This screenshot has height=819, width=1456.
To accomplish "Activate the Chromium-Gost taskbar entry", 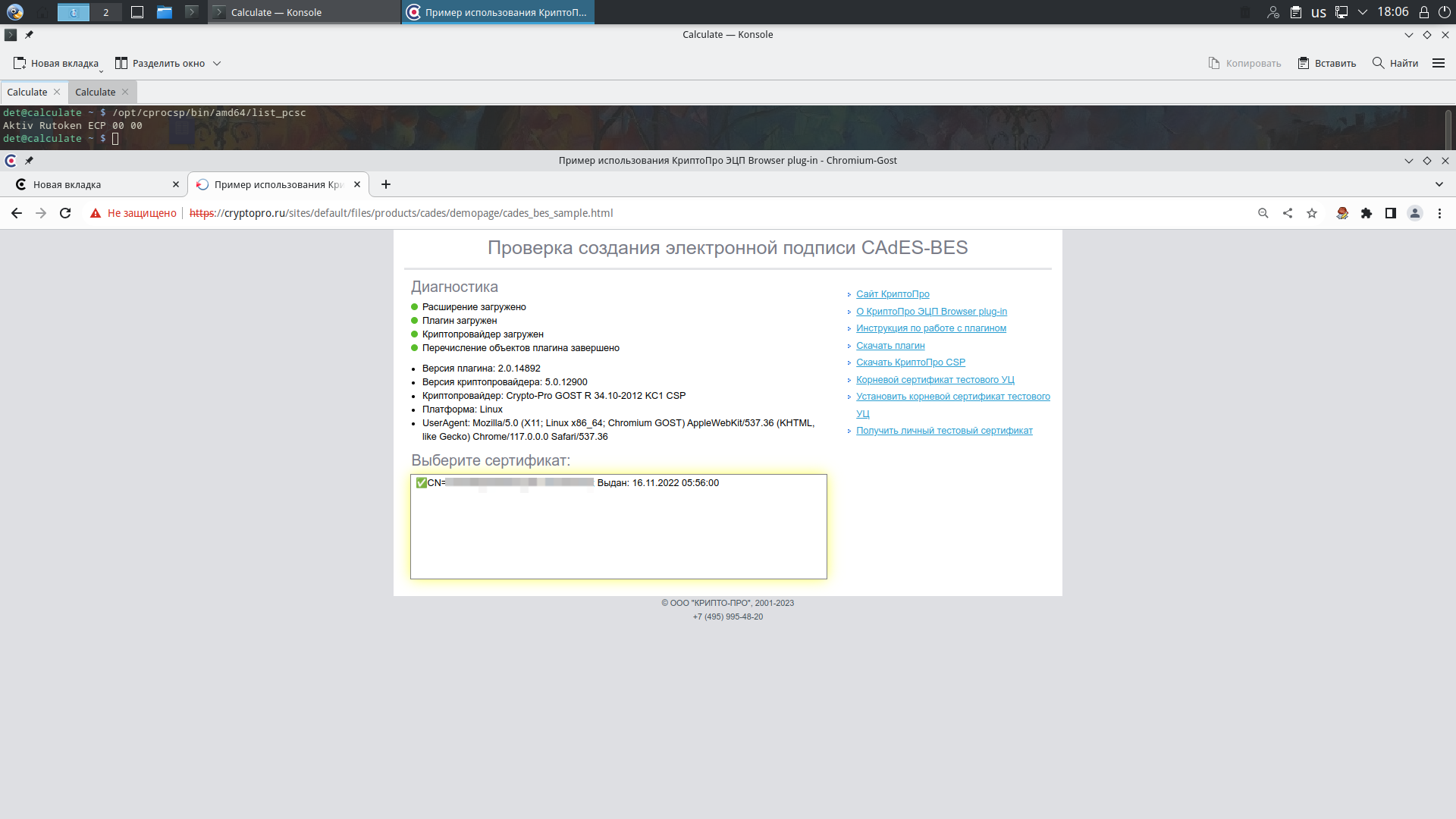I will point(498,12).
